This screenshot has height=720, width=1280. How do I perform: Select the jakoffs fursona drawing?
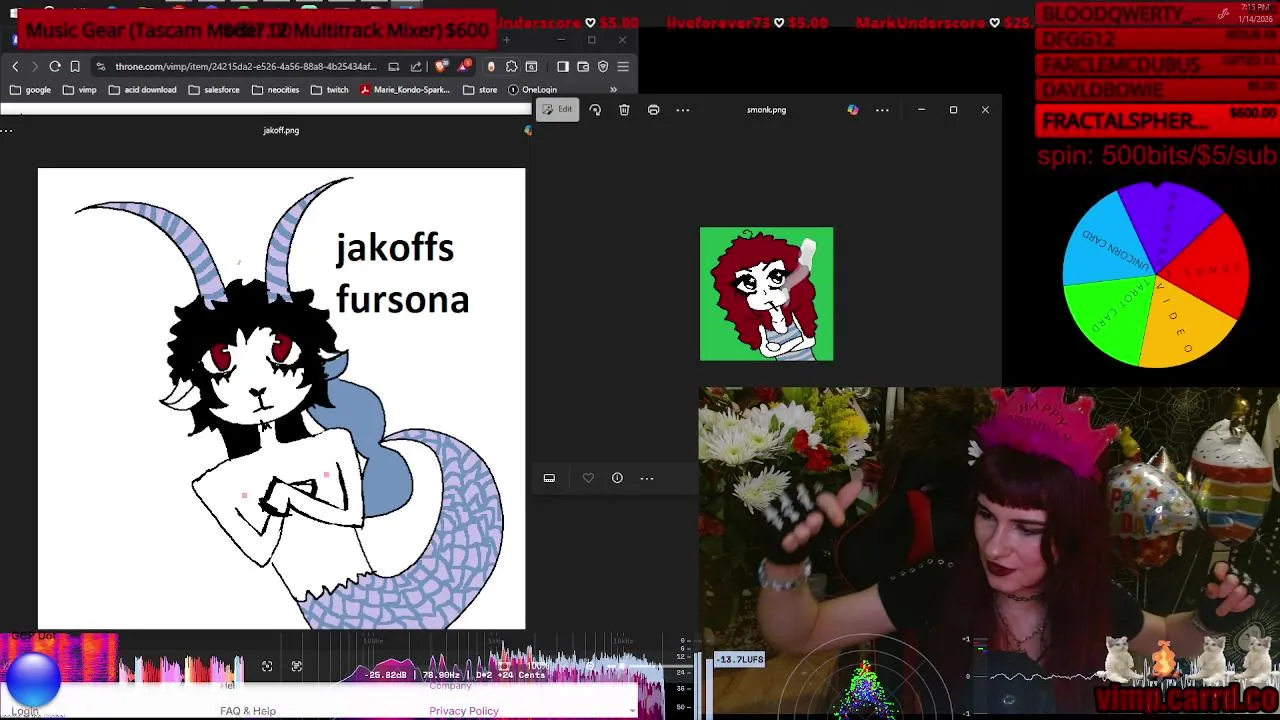tap(281, 399)
